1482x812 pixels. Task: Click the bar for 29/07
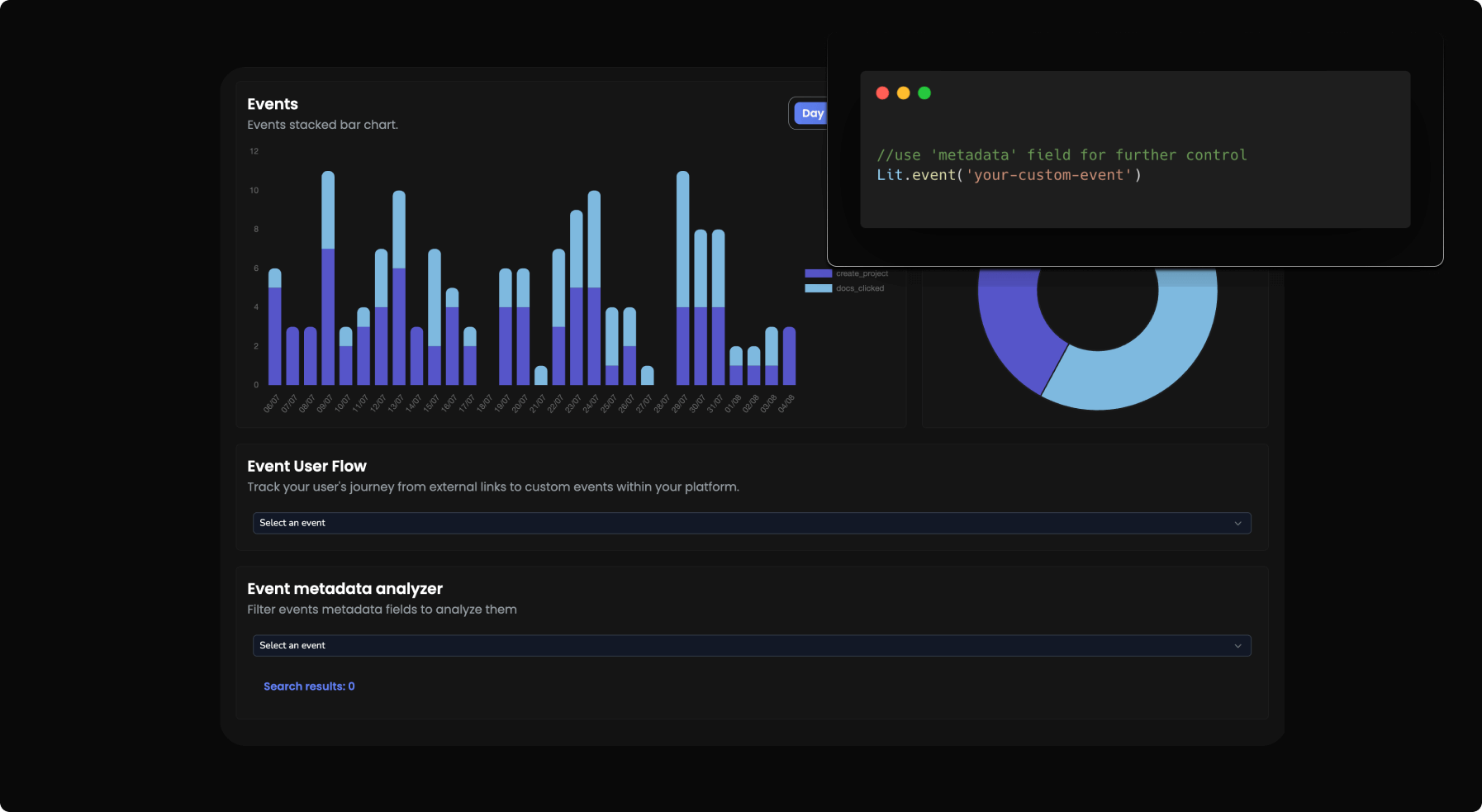(x=682, y=278)
